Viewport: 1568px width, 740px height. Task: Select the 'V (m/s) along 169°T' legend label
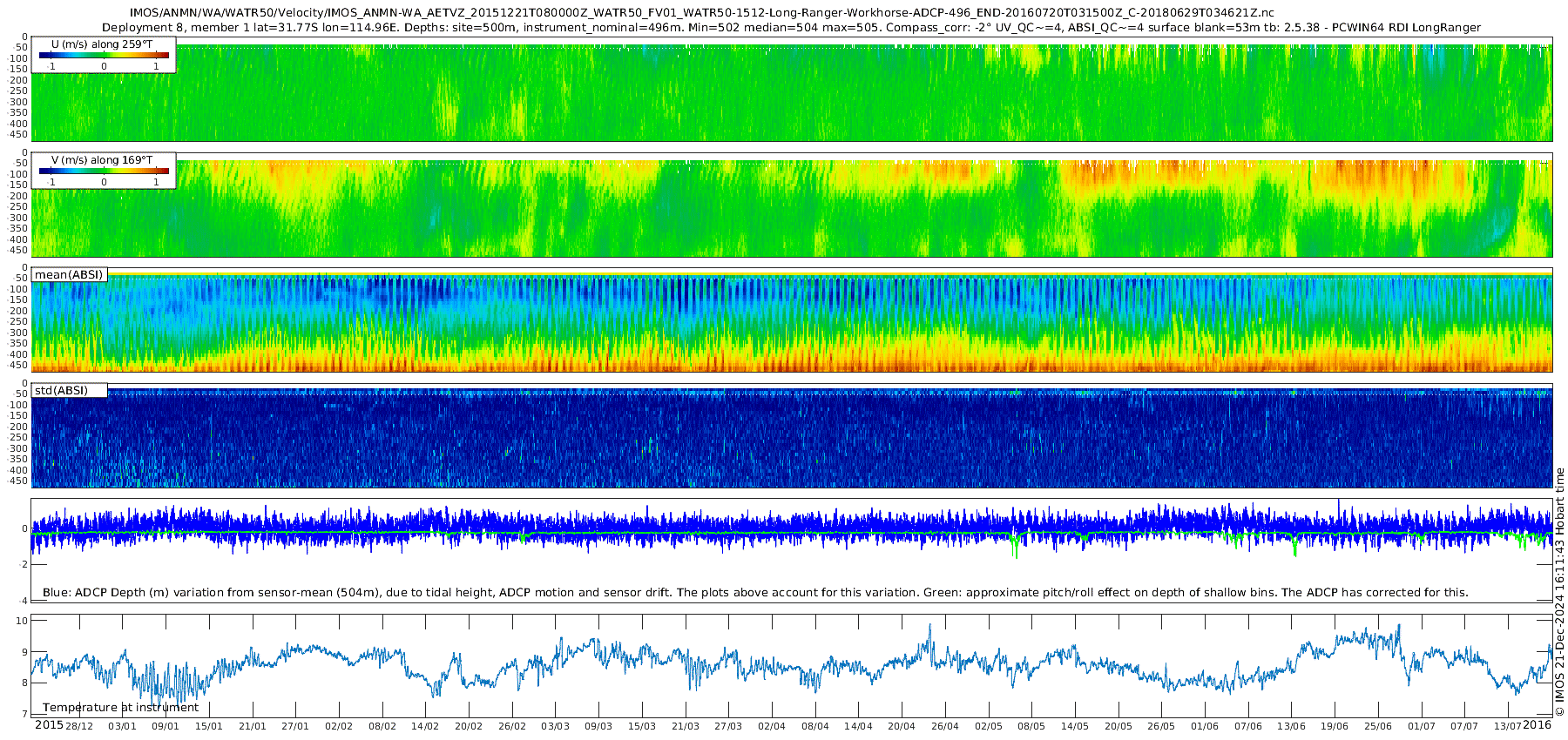(102, 160)
